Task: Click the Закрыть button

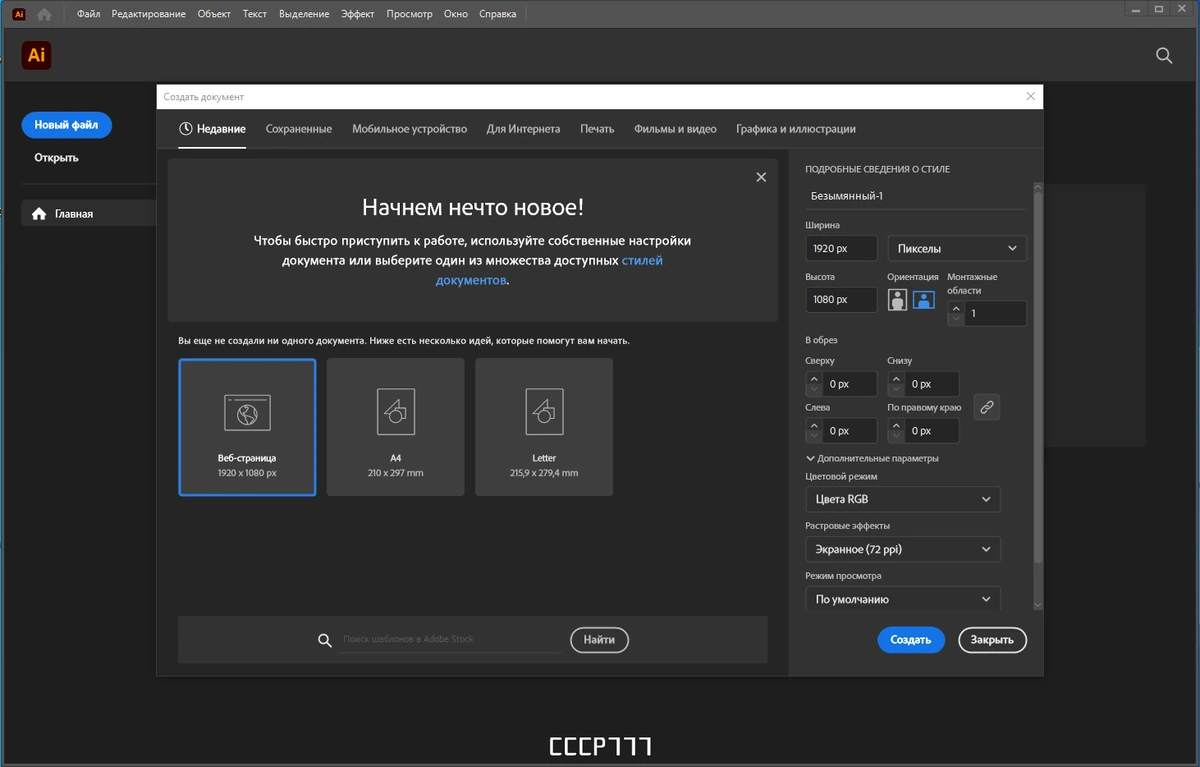Action: coord(992,640)
